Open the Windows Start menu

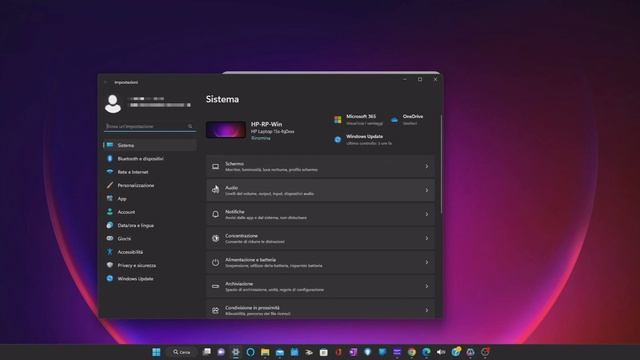(156, 352)
